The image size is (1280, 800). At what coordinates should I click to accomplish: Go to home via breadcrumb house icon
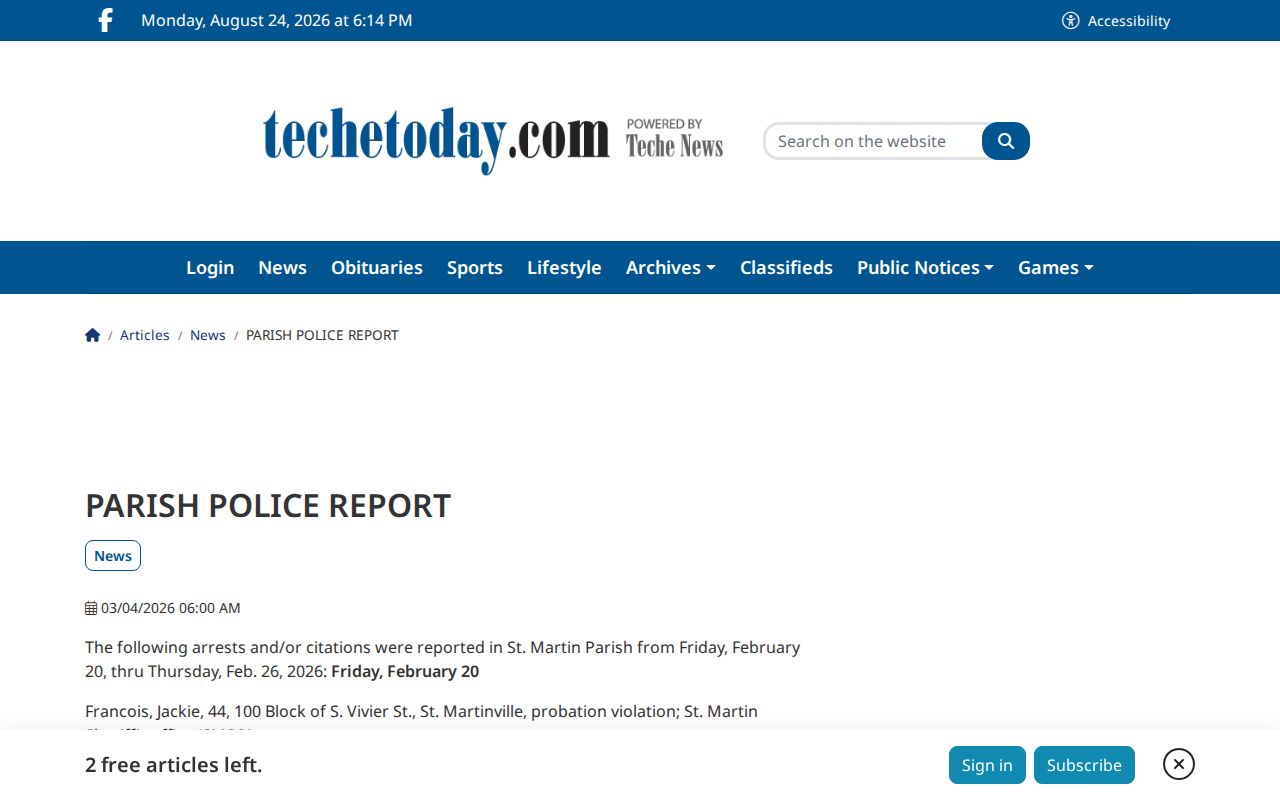[x=93, y=335]
